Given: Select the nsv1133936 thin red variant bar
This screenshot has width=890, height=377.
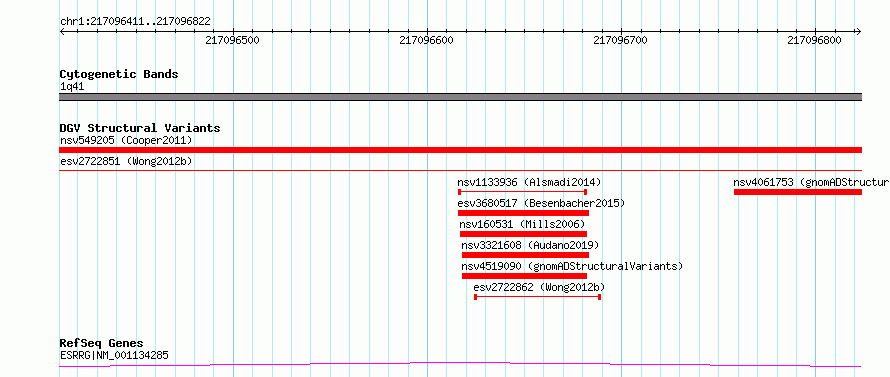Looking at the screenshot, I should [x=522, y=192].
